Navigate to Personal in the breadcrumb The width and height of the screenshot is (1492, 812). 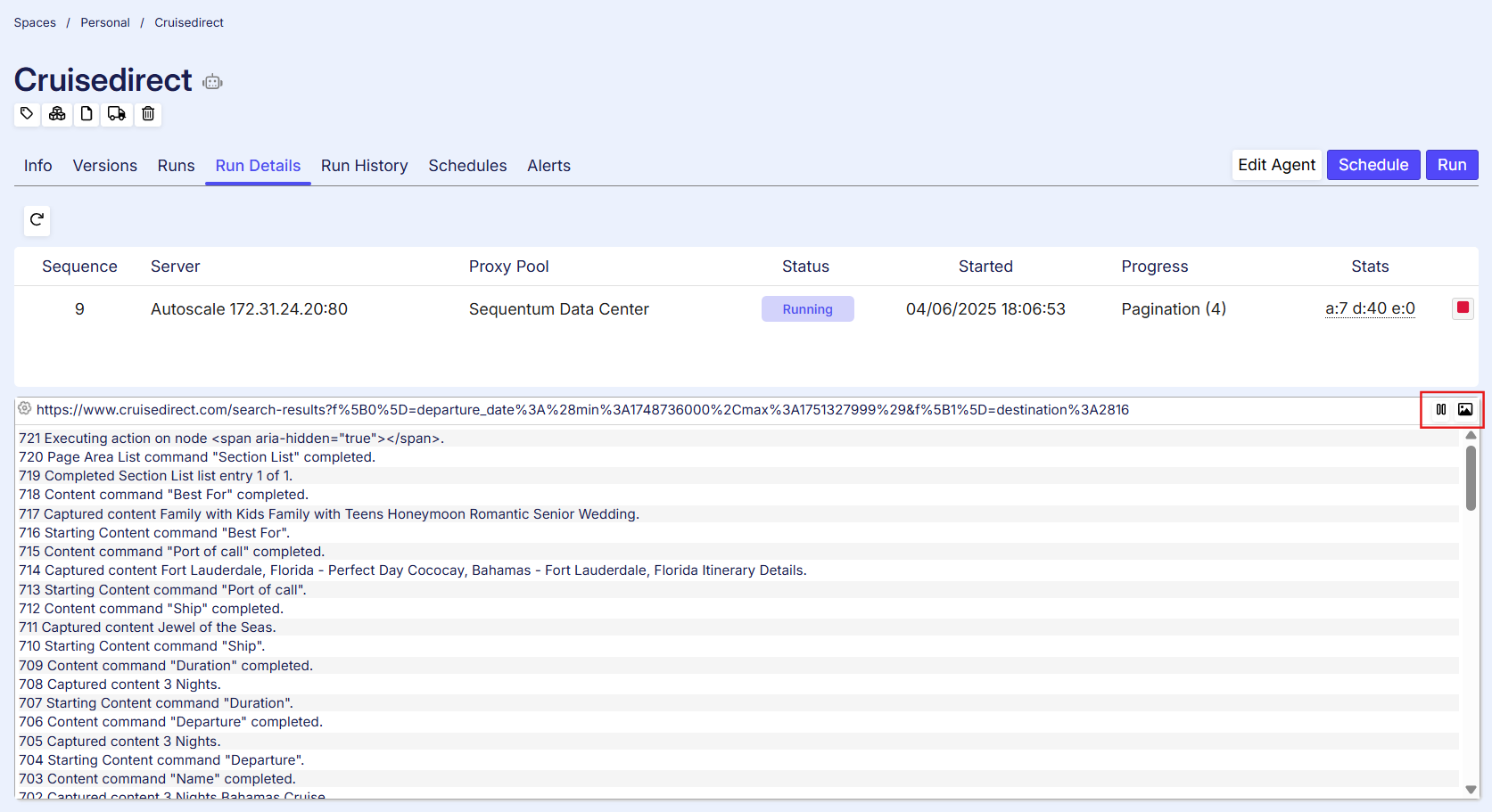click(x=105, y=22)
